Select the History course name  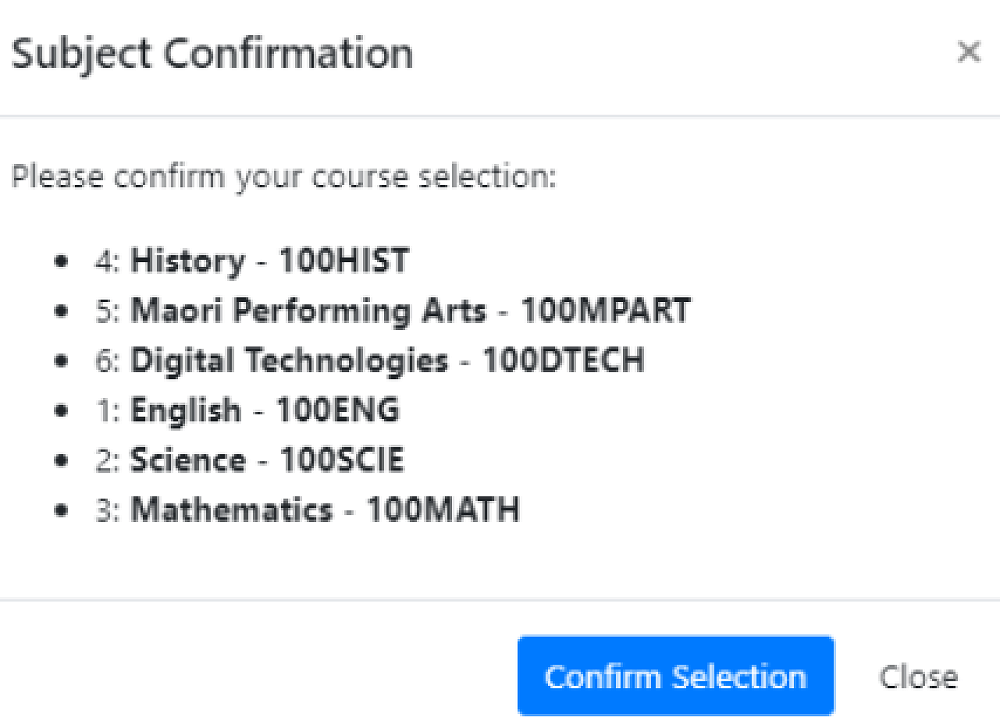coord(188,261)
